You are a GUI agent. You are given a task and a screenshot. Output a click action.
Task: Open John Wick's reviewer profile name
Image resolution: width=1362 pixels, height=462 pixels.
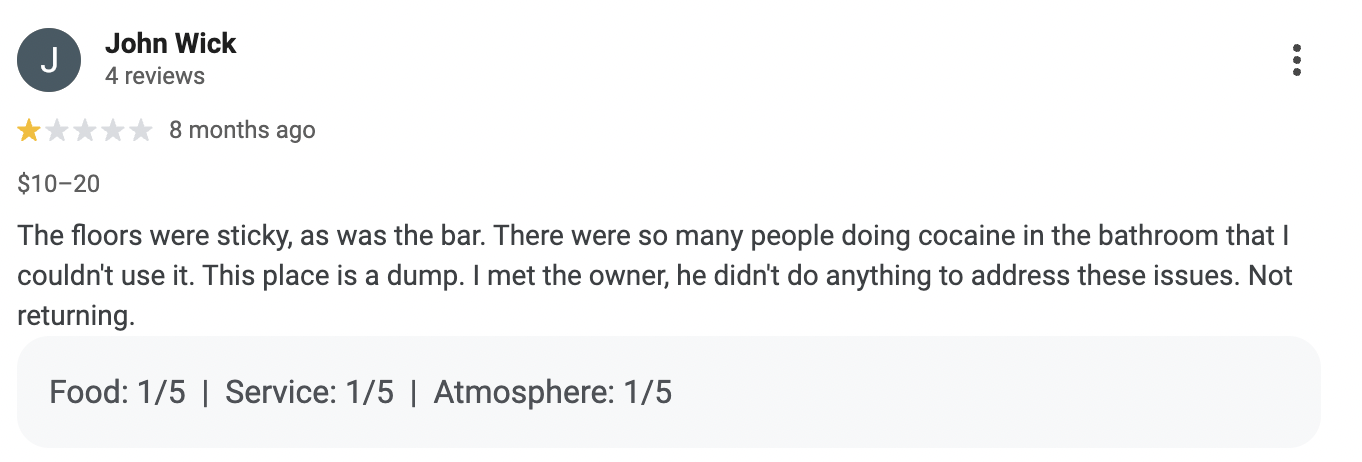point(170,44)
